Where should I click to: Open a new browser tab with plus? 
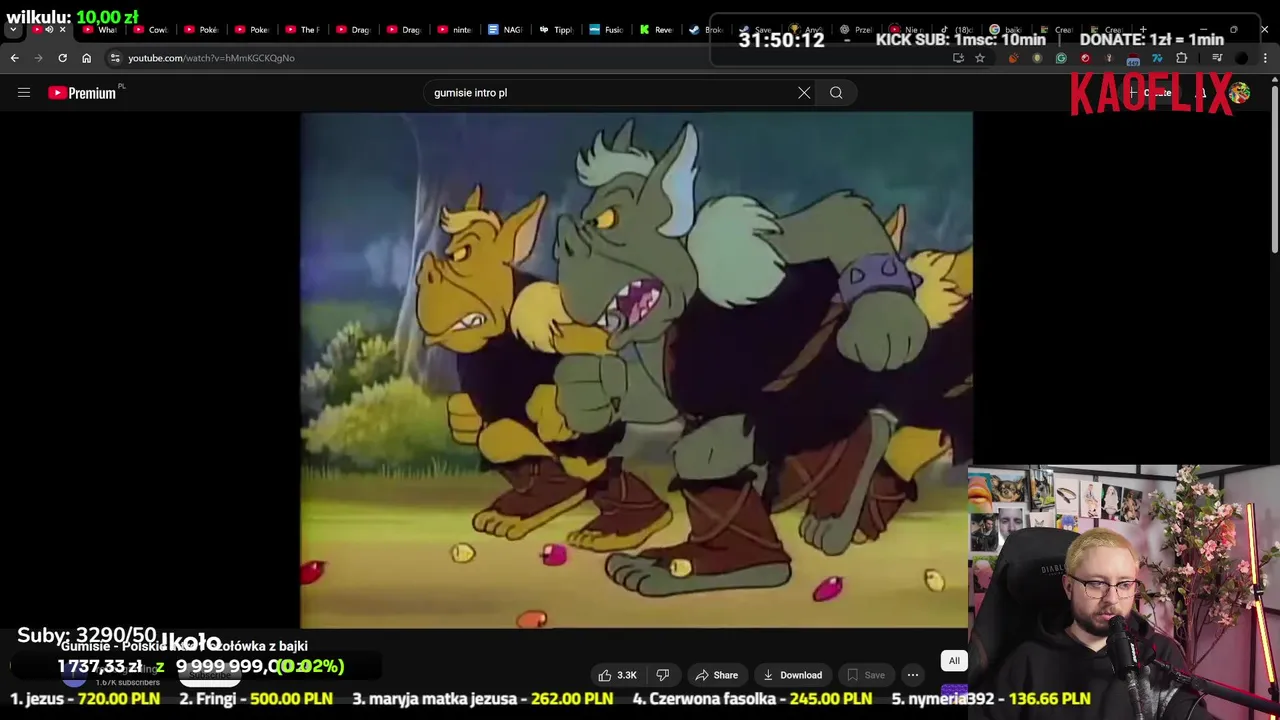pyautogui.click(x=1143, y=30)
